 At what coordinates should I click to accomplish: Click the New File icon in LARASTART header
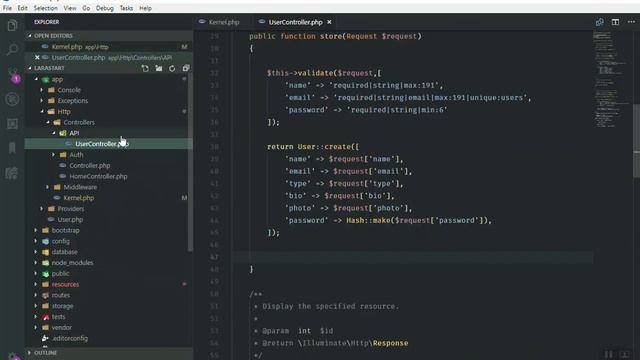click(145, 68)
